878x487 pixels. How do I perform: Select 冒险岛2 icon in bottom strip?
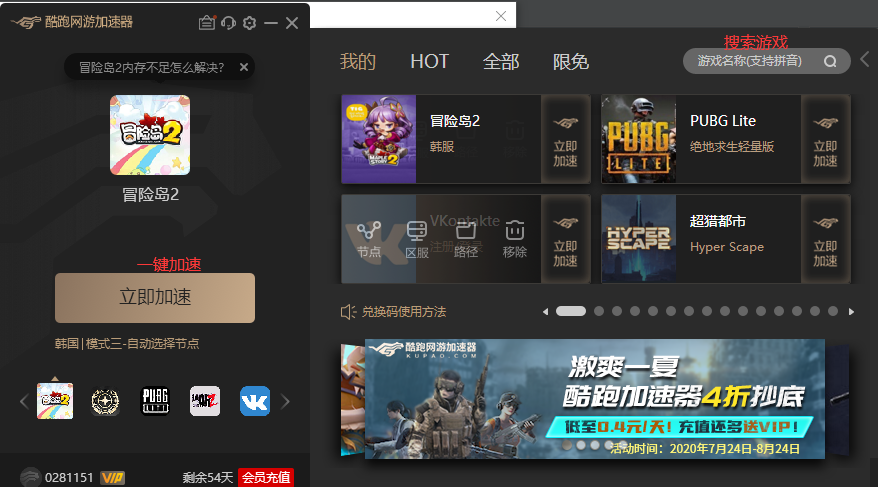coord(55,401)
